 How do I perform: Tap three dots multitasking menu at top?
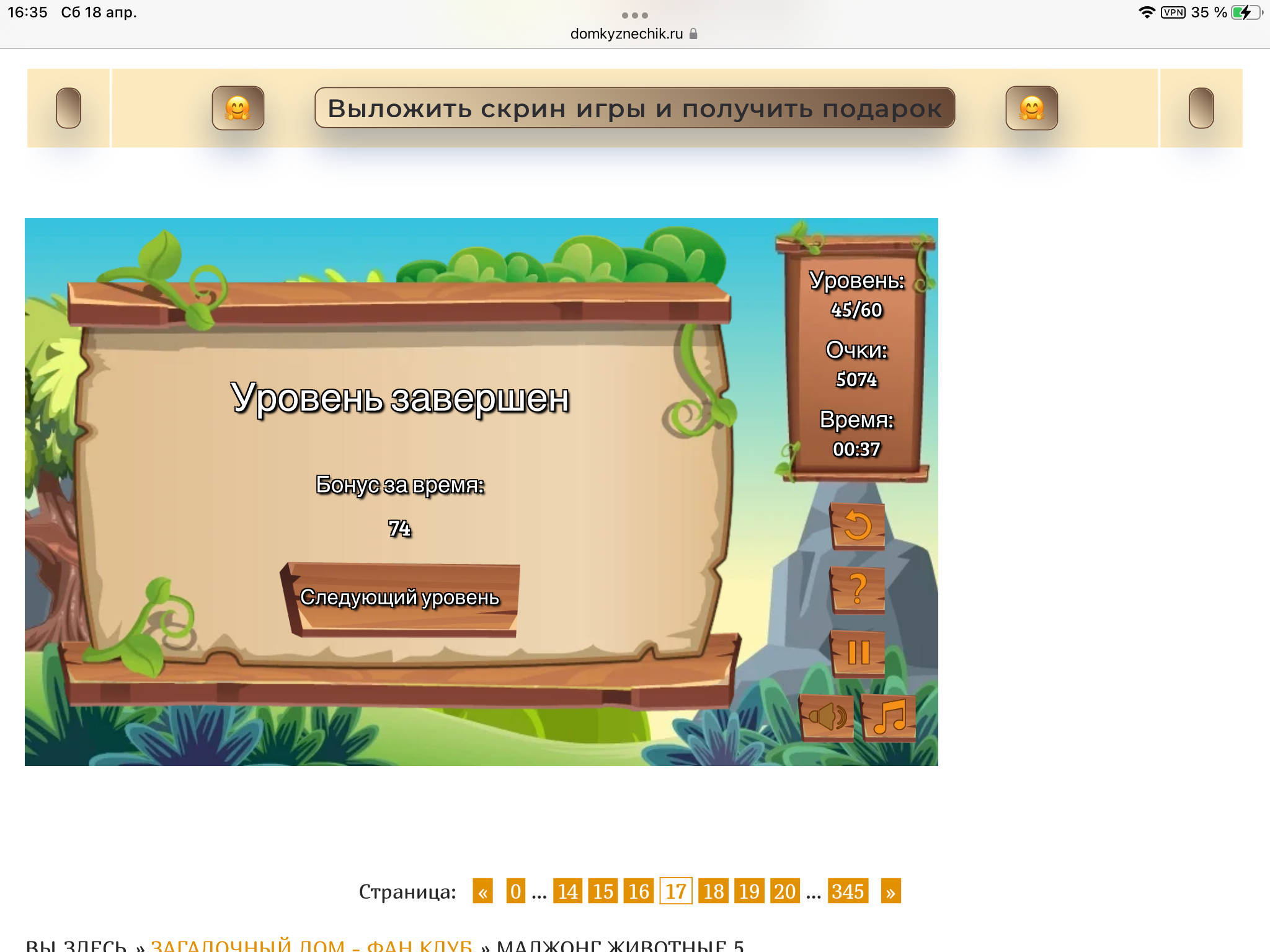pyautogui.click(x=634, y=15)
